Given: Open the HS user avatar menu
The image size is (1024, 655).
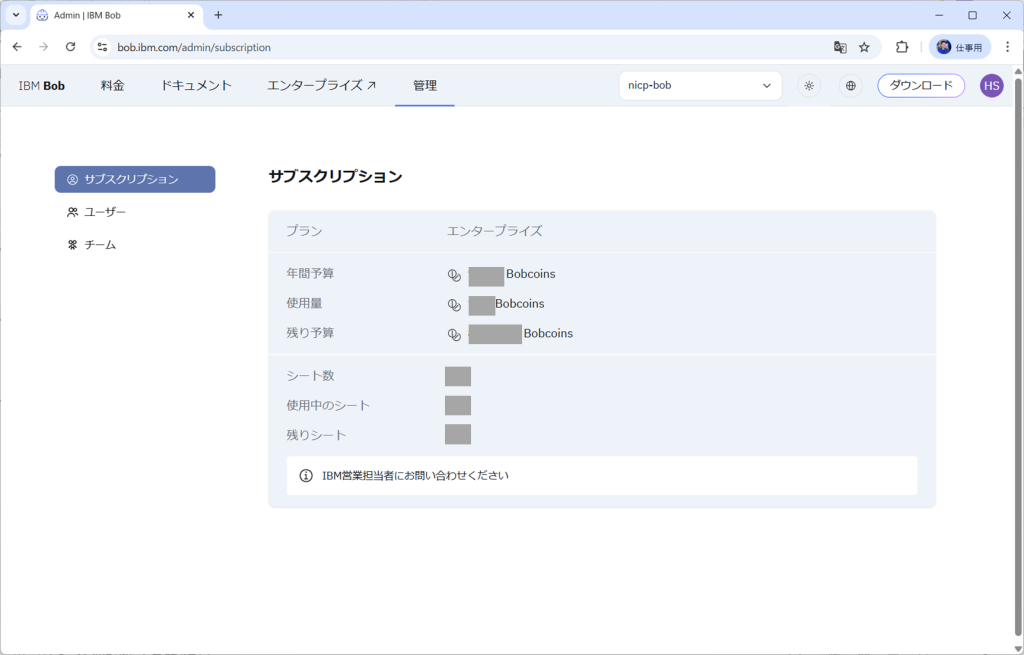Looking at the screenshot, I should click(x=991, y=86).
